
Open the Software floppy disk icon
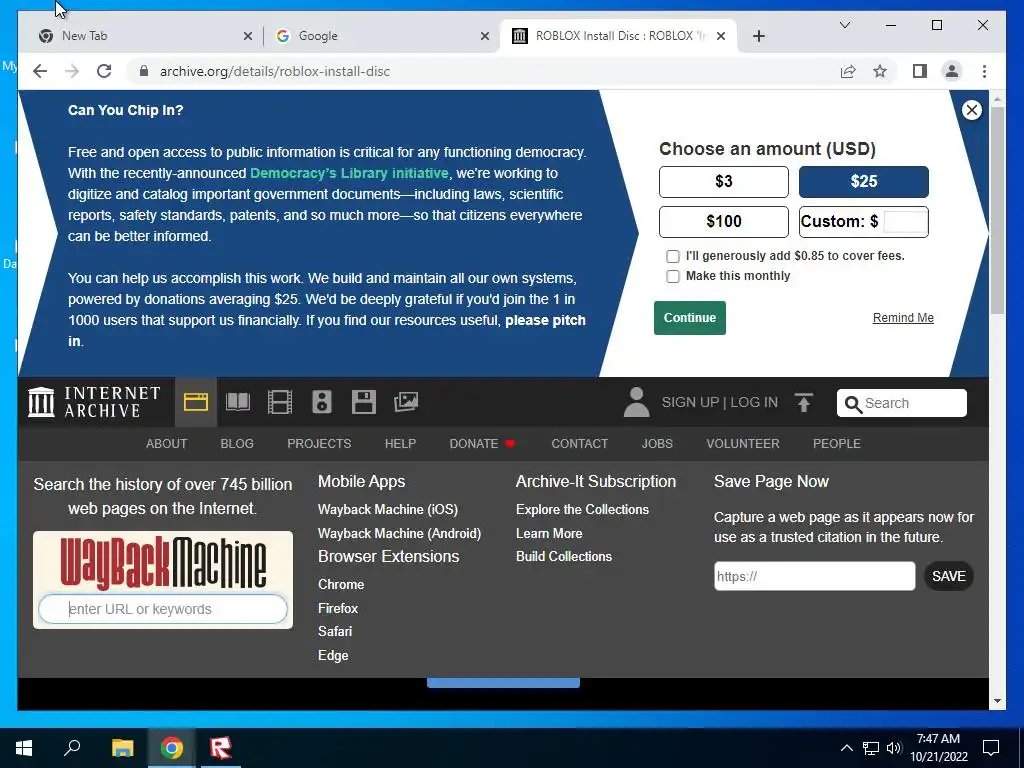point(364,402)
